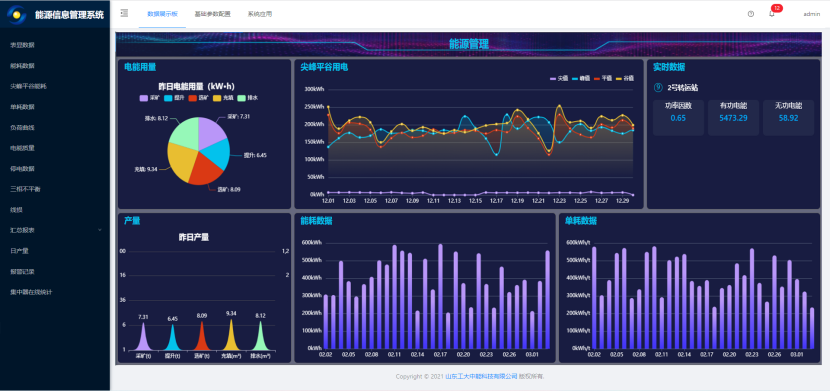
Task: Click the 昨日电能用量 (kW•h) heading
Action: click(x=196, y=86)
